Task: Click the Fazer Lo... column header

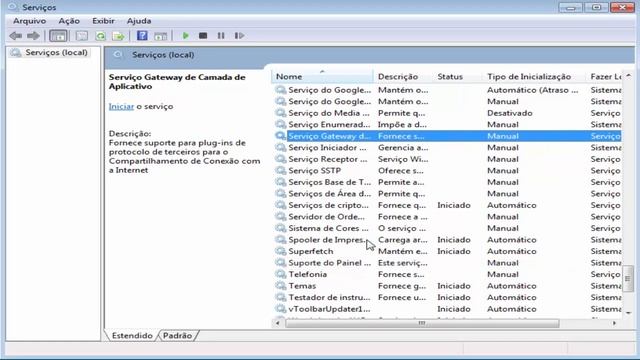Action: (606, 77)
